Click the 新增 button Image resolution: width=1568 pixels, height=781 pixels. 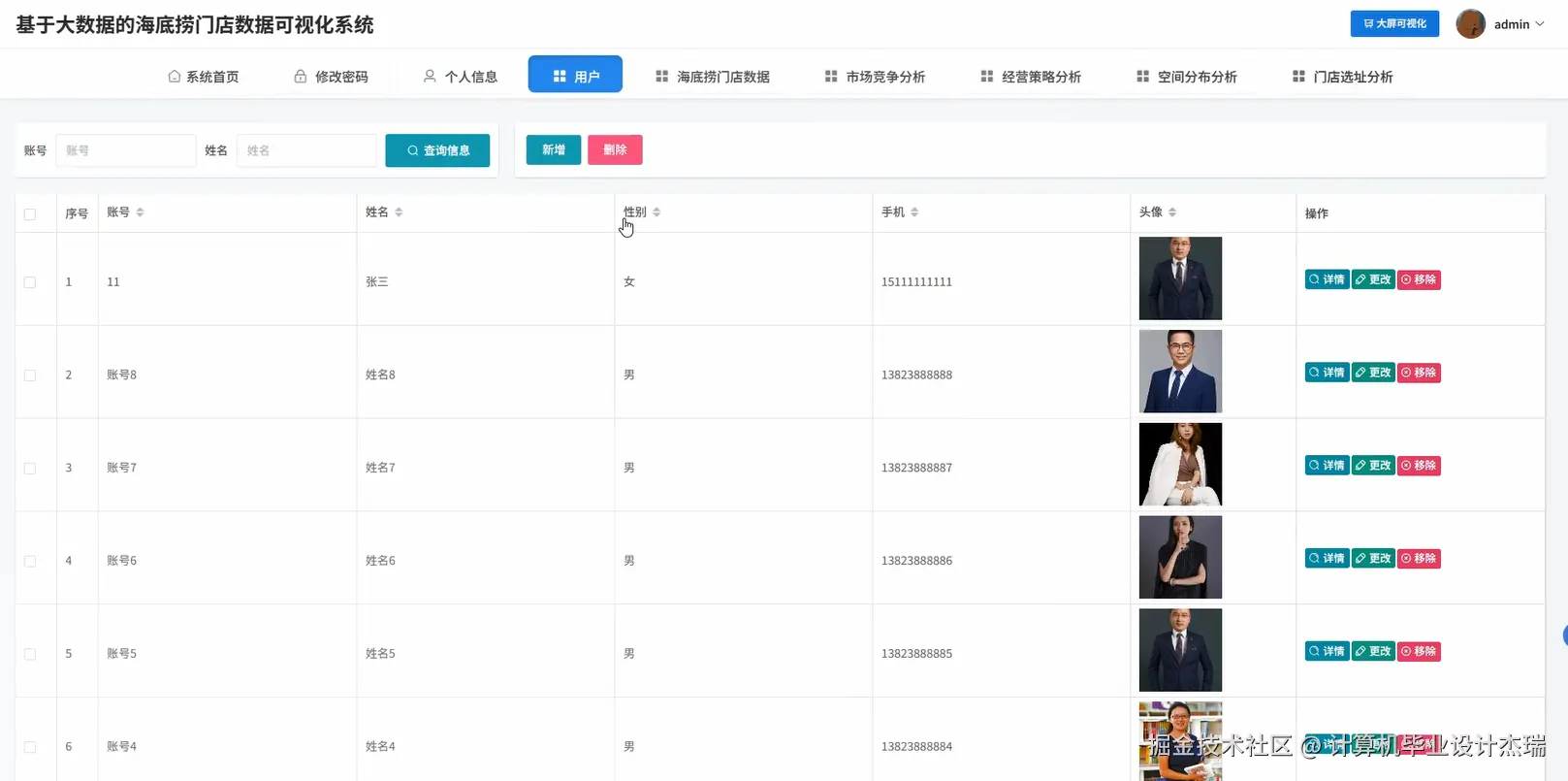point(554,149)
